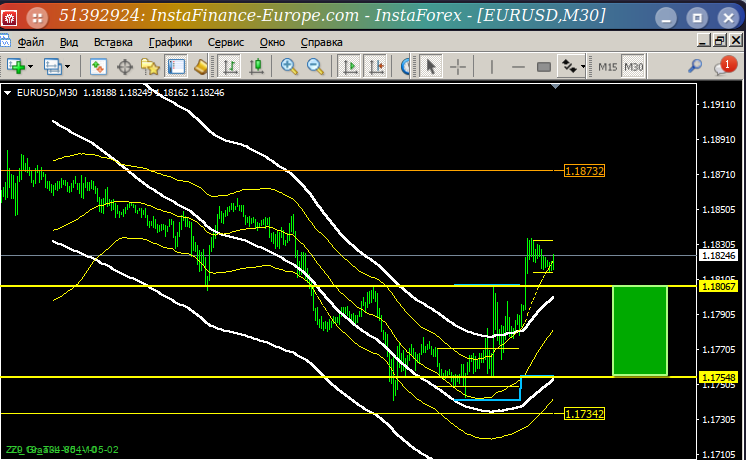The image size is (746, 460).
Task: Click the chart shift marker triangle
Action: point(555,87)
